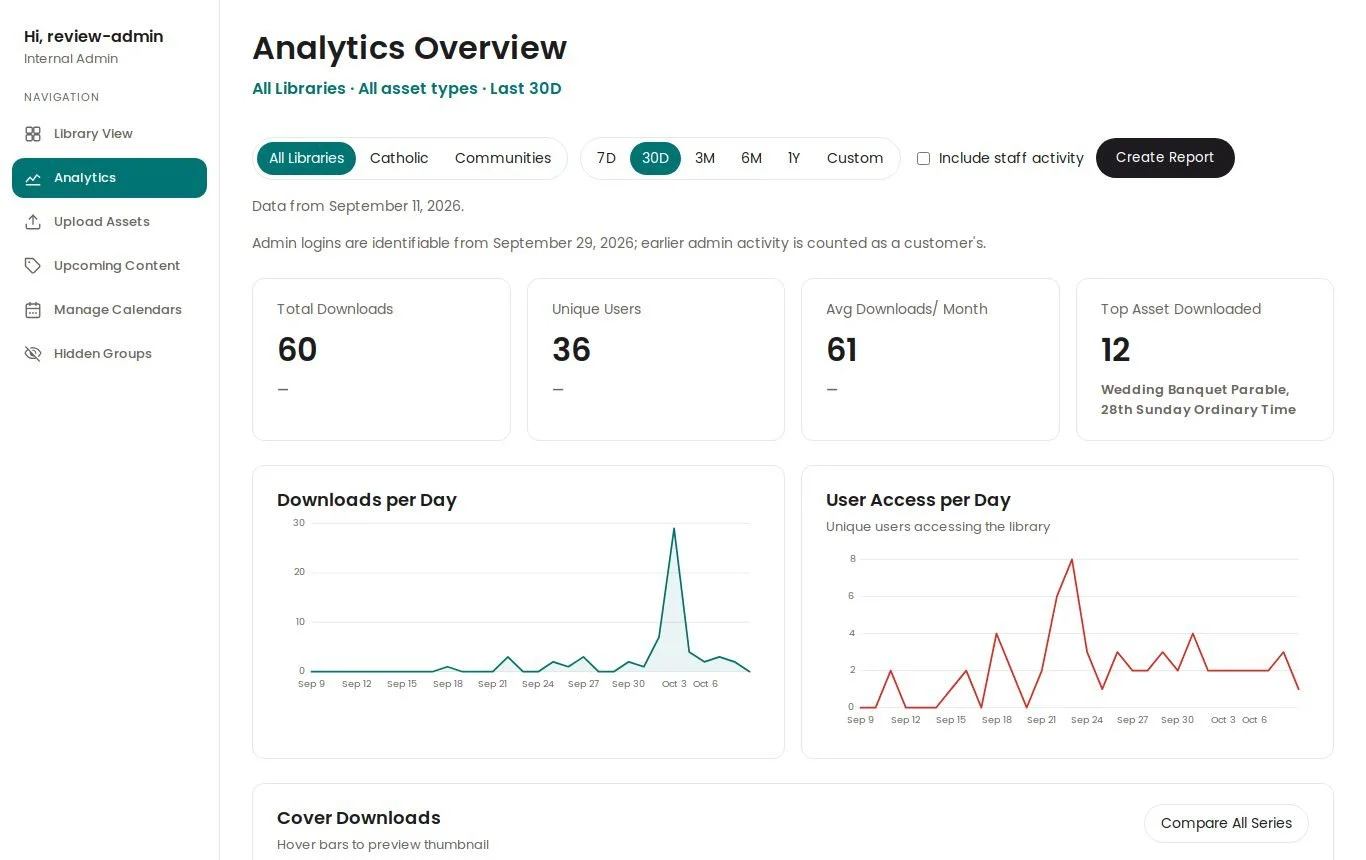Click the Library View grid icon
Screen dimensions: 1366x860
coord(33,134)
